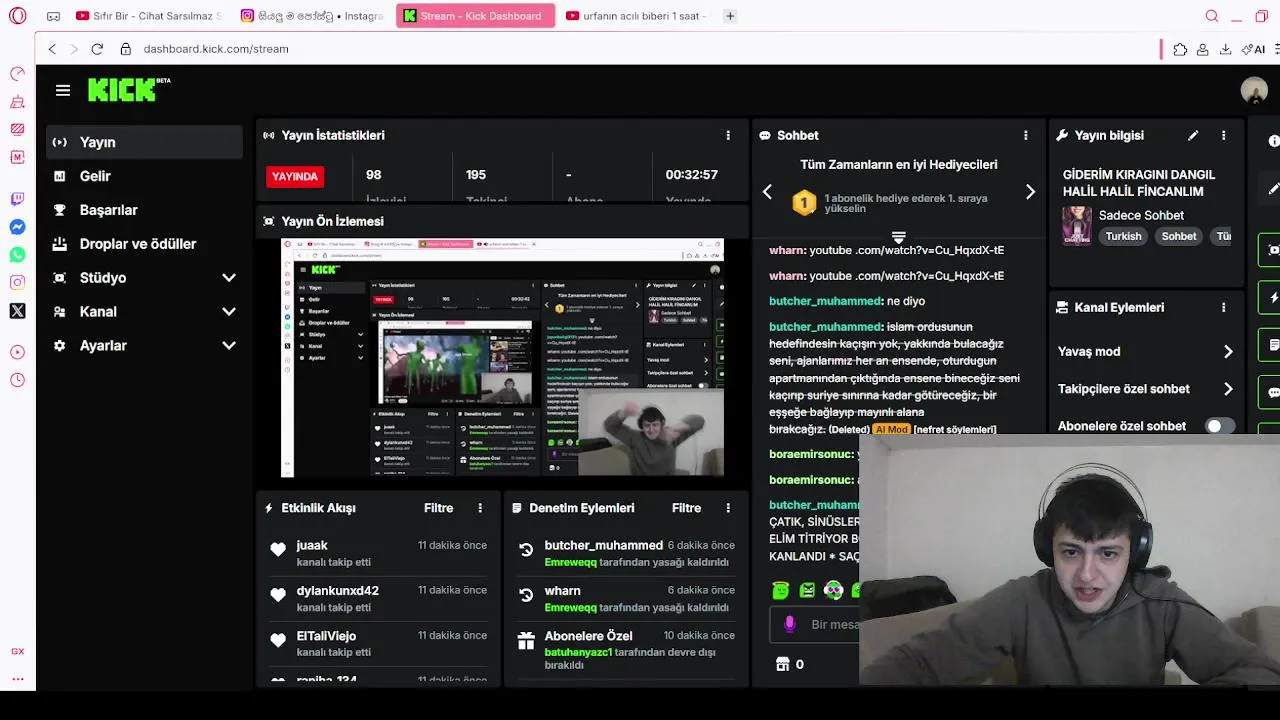
Task: Select Yayın in sidebar
Action: click(144, 142)
